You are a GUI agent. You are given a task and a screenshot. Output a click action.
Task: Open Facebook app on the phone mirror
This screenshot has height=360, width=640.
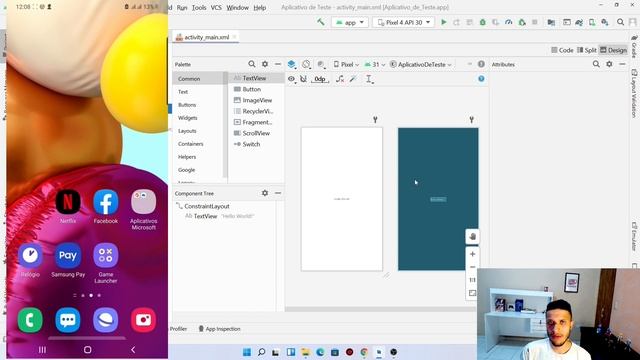[x=106, y=206]
